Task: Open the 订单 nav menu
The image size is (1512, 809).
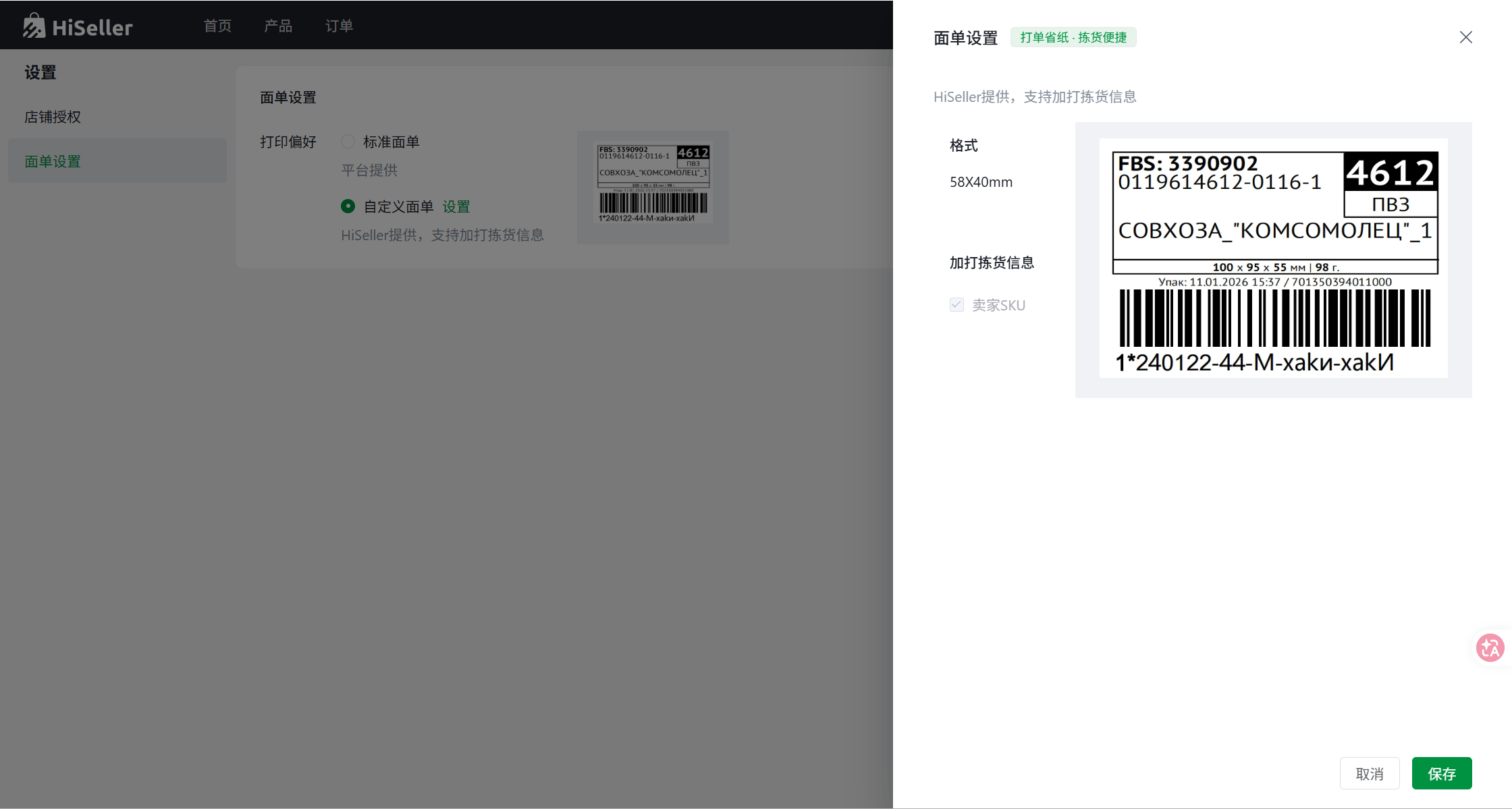Action: (339, 26)
